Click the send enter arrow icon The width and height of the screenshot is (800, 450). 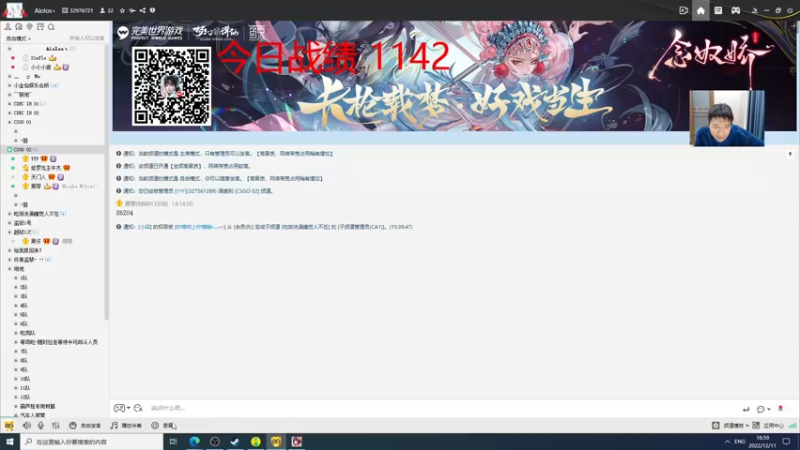pyautogui.click(x=746, y=409)
